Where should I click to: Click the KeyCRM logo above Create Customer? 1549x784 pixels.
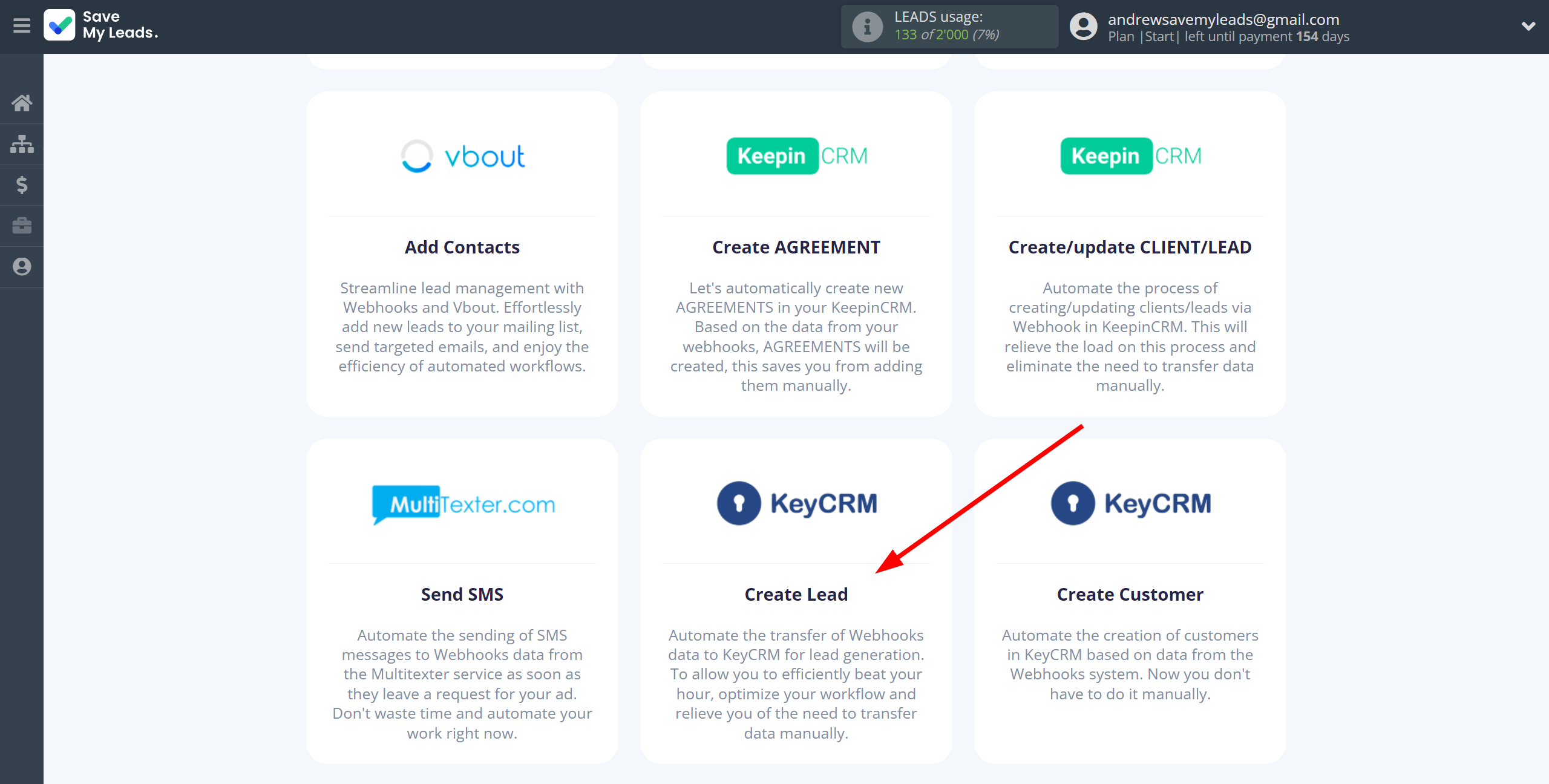coord(1130,503)
